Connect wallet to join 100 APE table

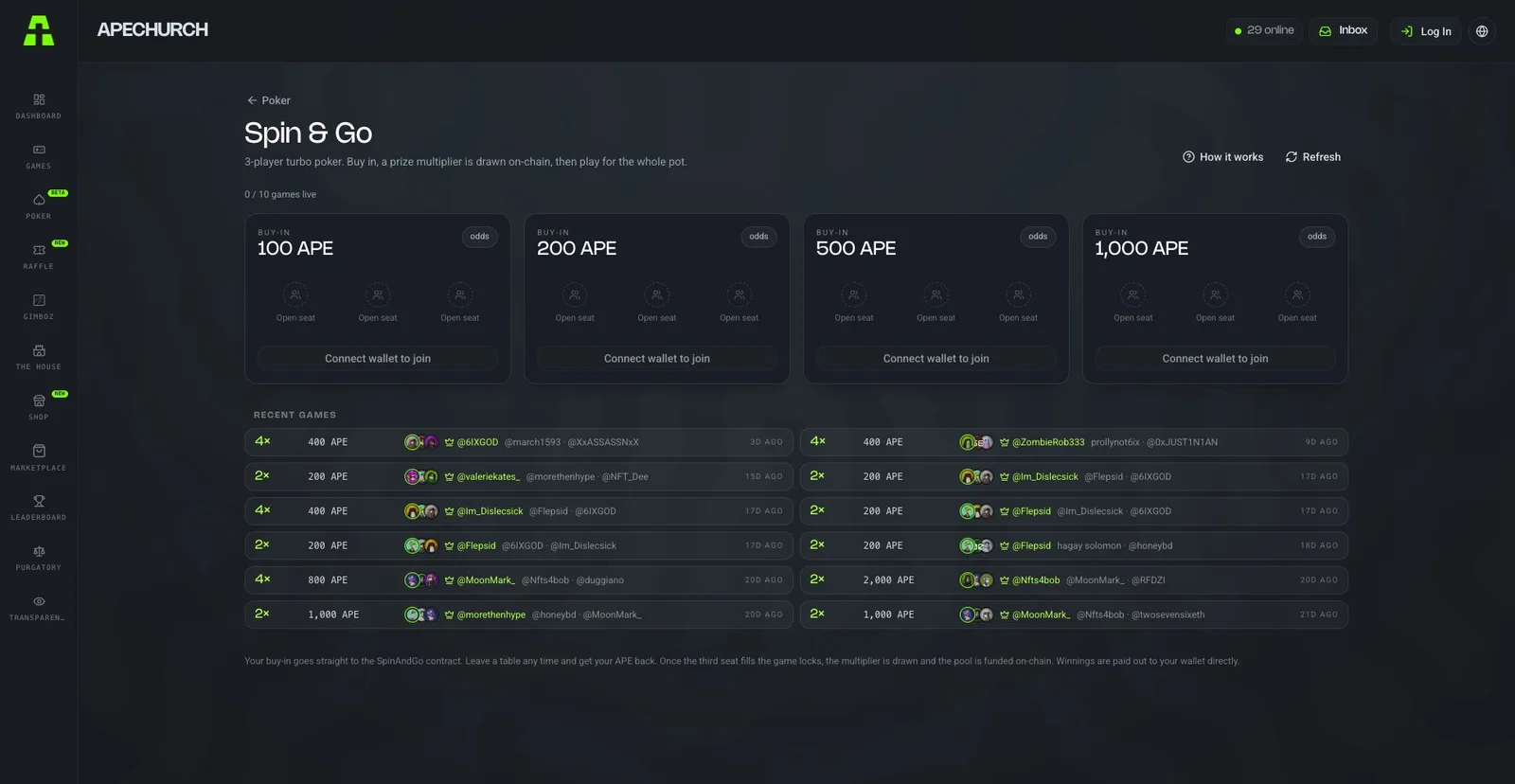tap(378, 359)
